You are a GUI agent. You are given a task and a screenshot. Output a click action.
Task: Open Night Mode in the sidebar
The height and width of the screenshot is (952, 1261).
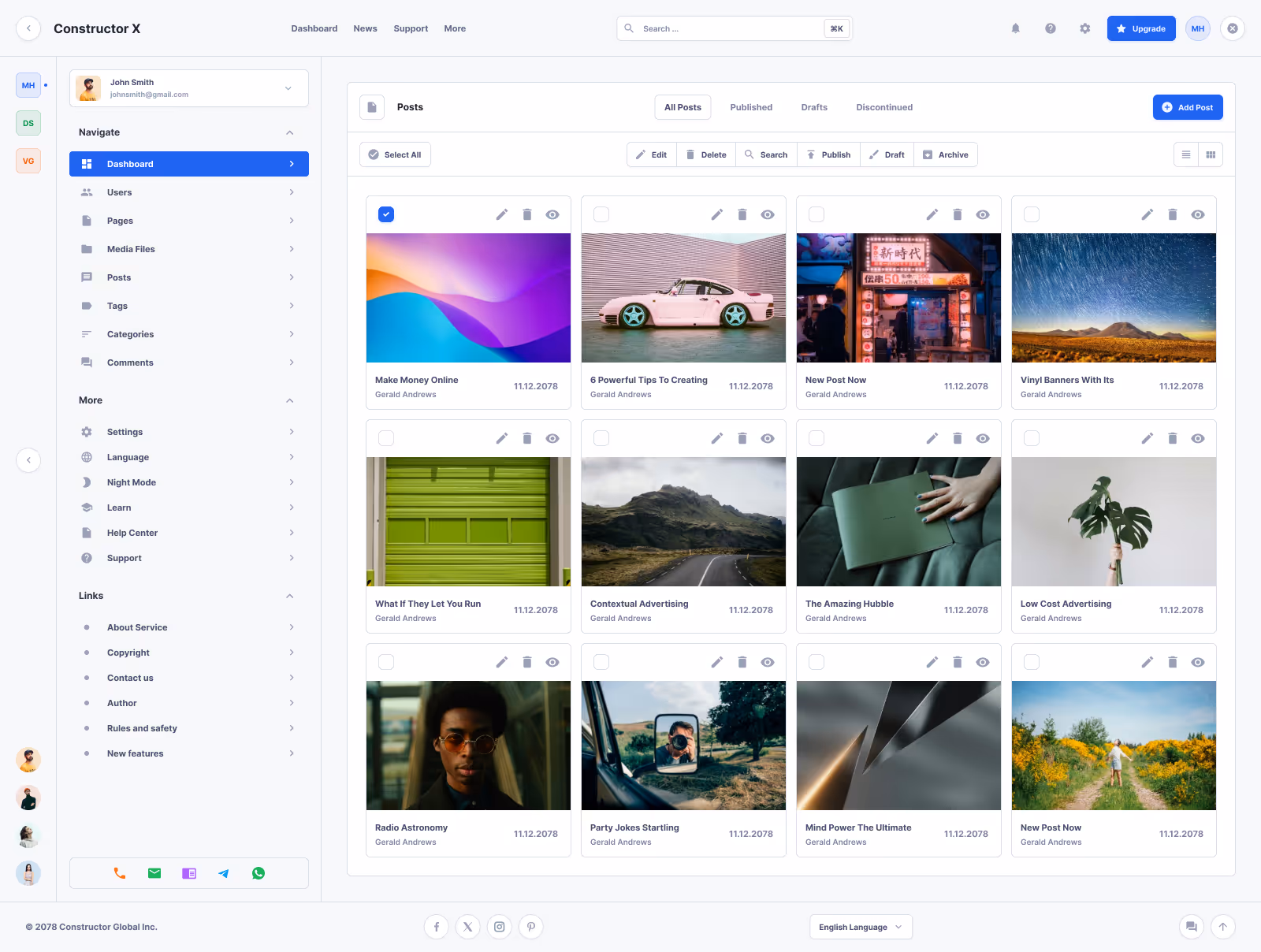189,482
